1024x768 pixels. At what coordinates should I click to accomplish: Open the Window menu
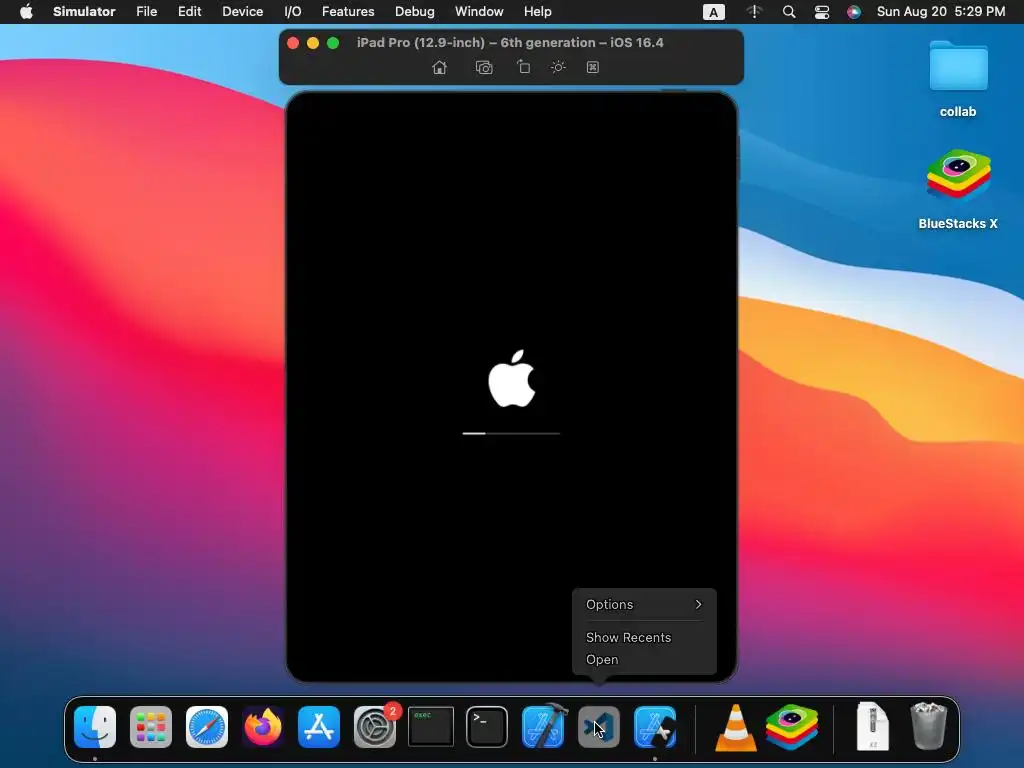click(x=479, y=12)
